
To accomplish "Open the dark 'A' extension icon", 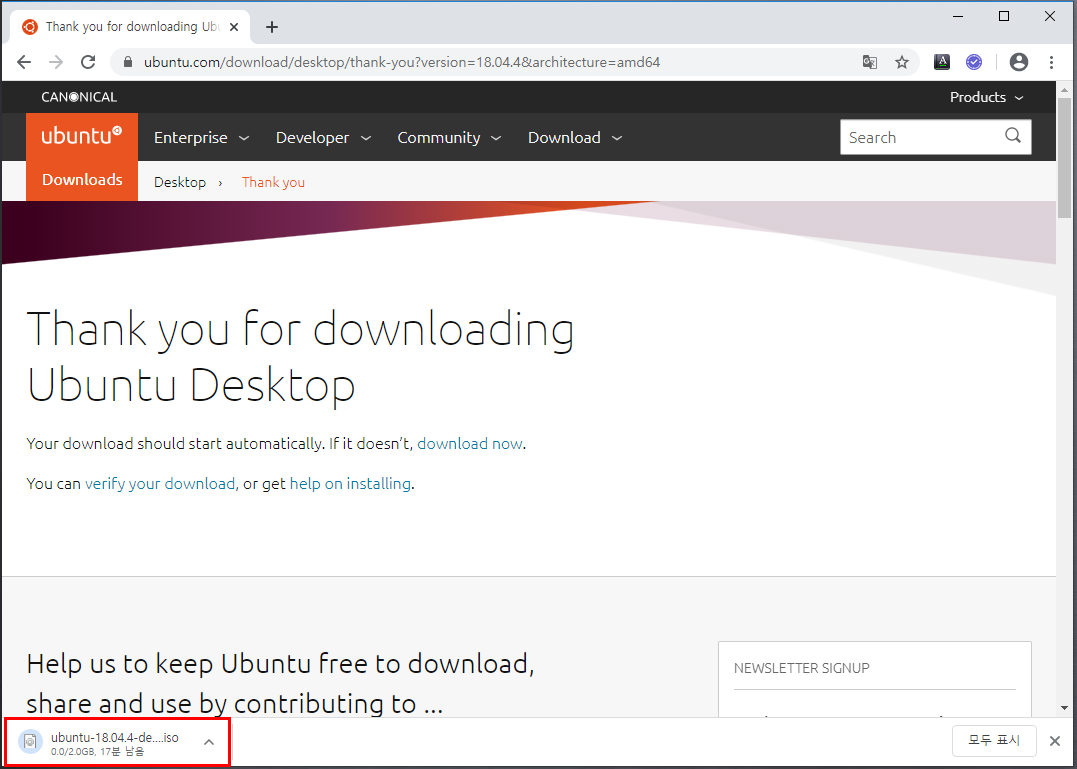I will [x=942, y=62].
